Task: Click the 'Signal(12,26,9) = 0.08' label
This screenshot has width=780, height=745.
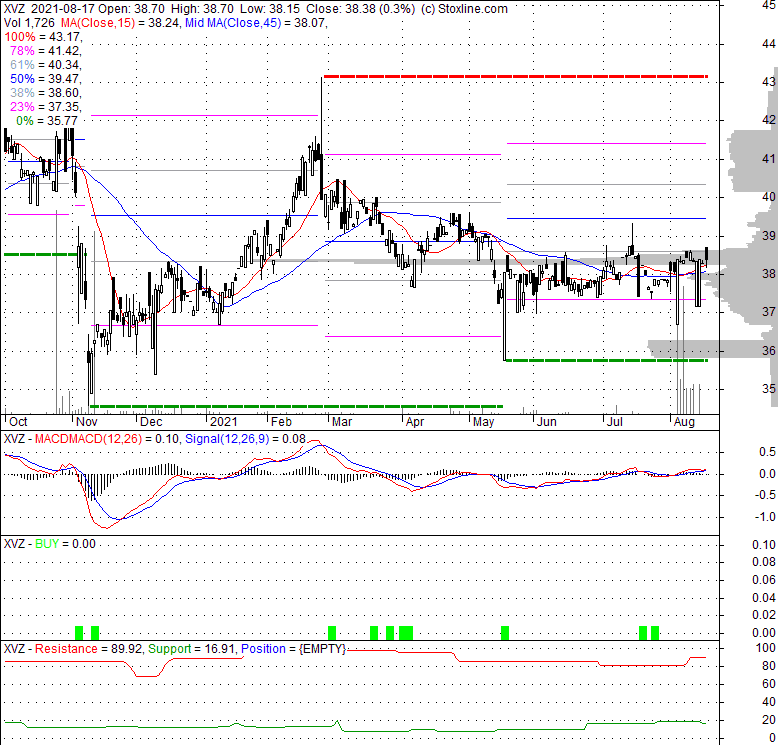Action: pyautogui.click(x=246, y=439)
